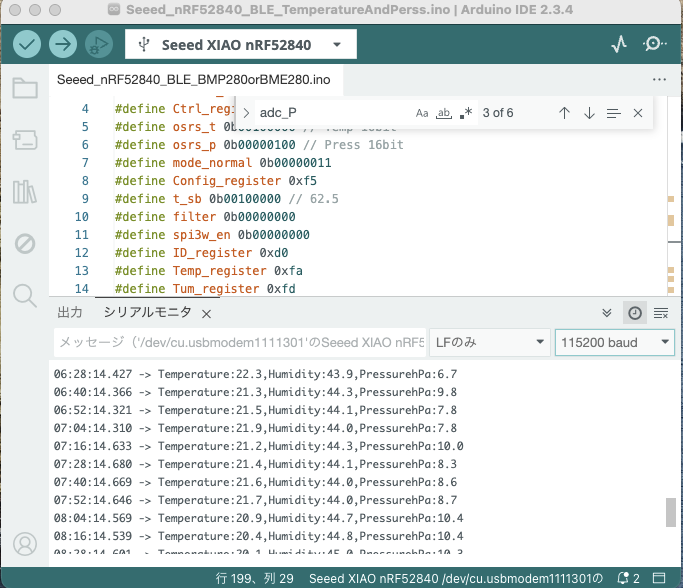Click the Upload arrow button
This screenshot has height=588, width=683.
pos(63,44)
